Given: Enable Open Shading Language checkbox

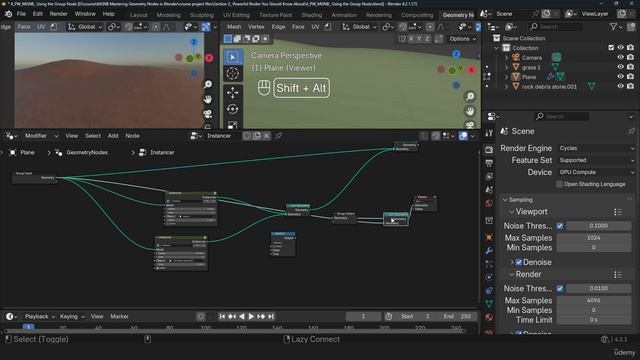Looking at the screenshot, I should (560, 184).
